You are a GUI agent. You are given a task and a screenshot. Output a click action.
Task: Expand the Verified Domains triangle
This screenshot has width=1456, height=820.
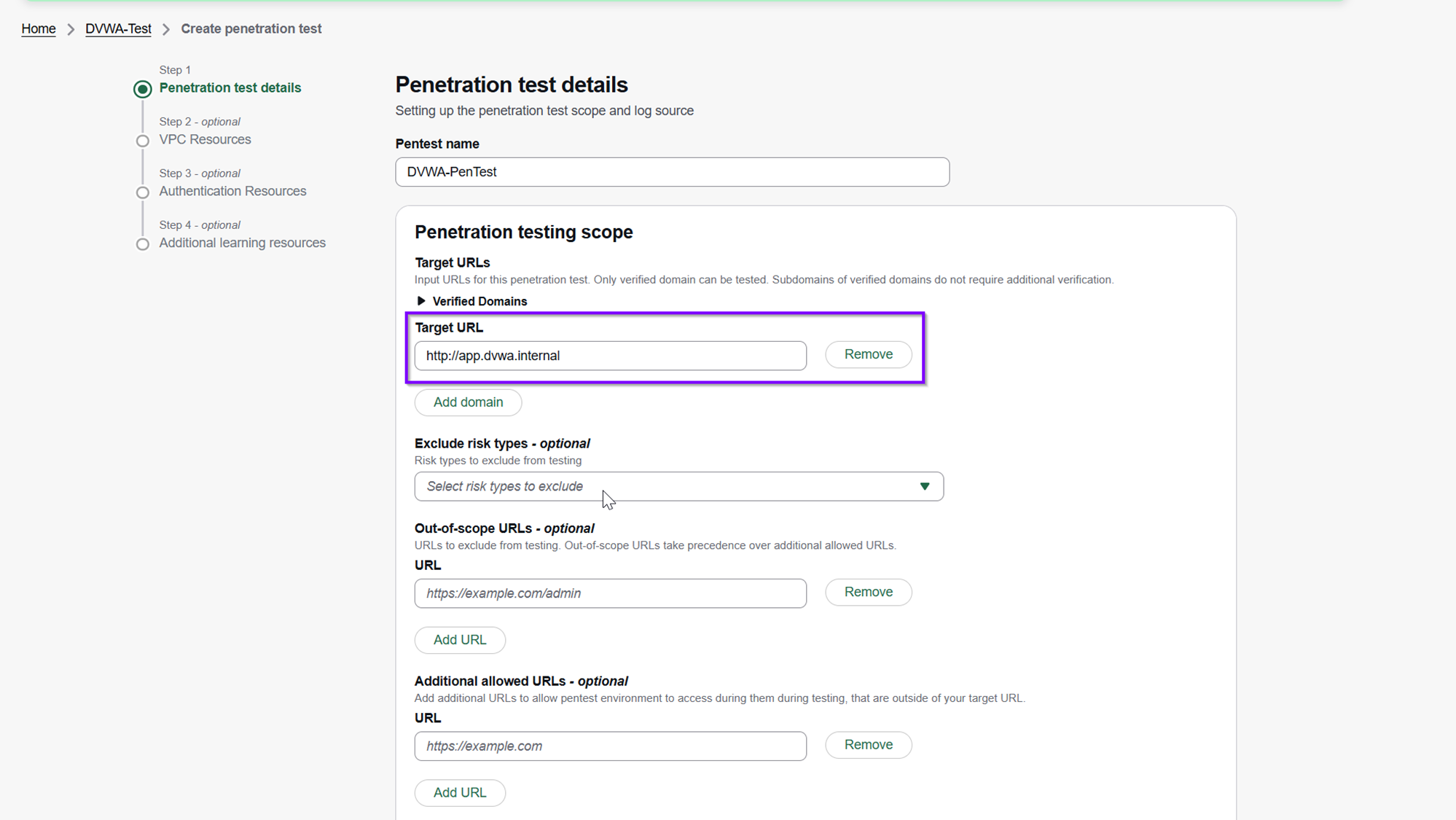tap(420, 301)
